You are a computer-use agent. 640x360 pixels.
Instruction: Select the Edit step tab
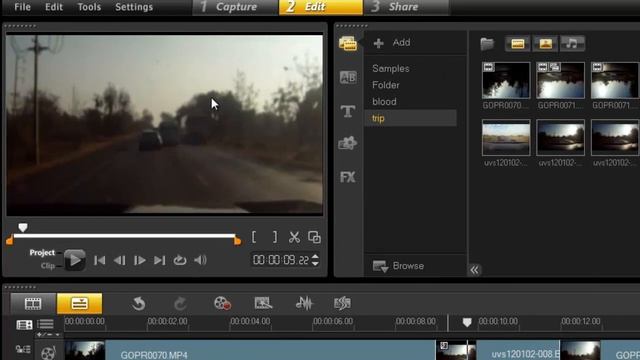(321, 7)
